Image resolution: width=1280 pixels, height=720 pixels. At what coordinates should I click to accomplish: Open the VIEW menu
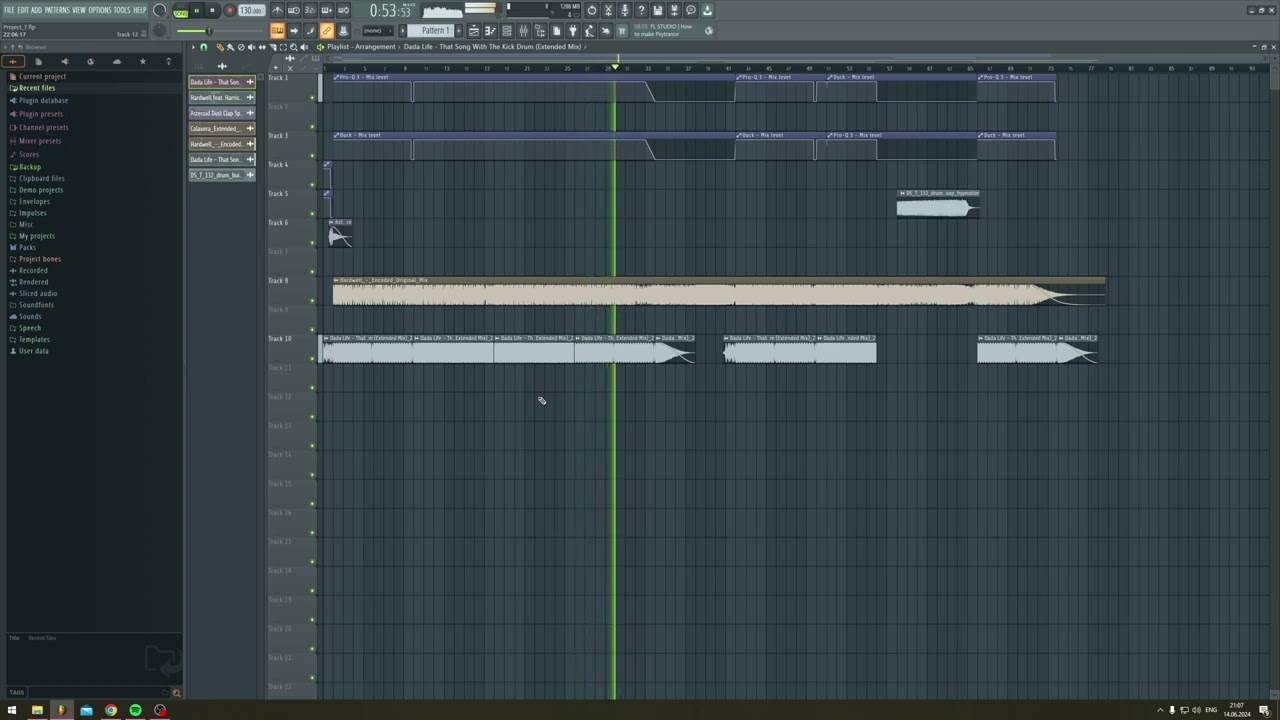pos(79,10)
